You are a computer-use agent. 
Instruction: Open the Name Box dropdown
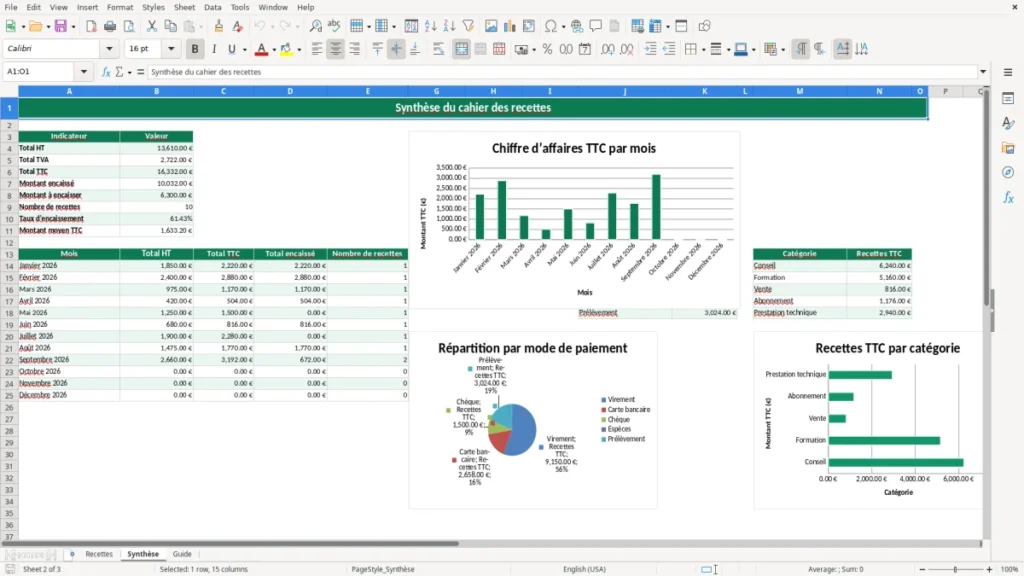[84, 72]
